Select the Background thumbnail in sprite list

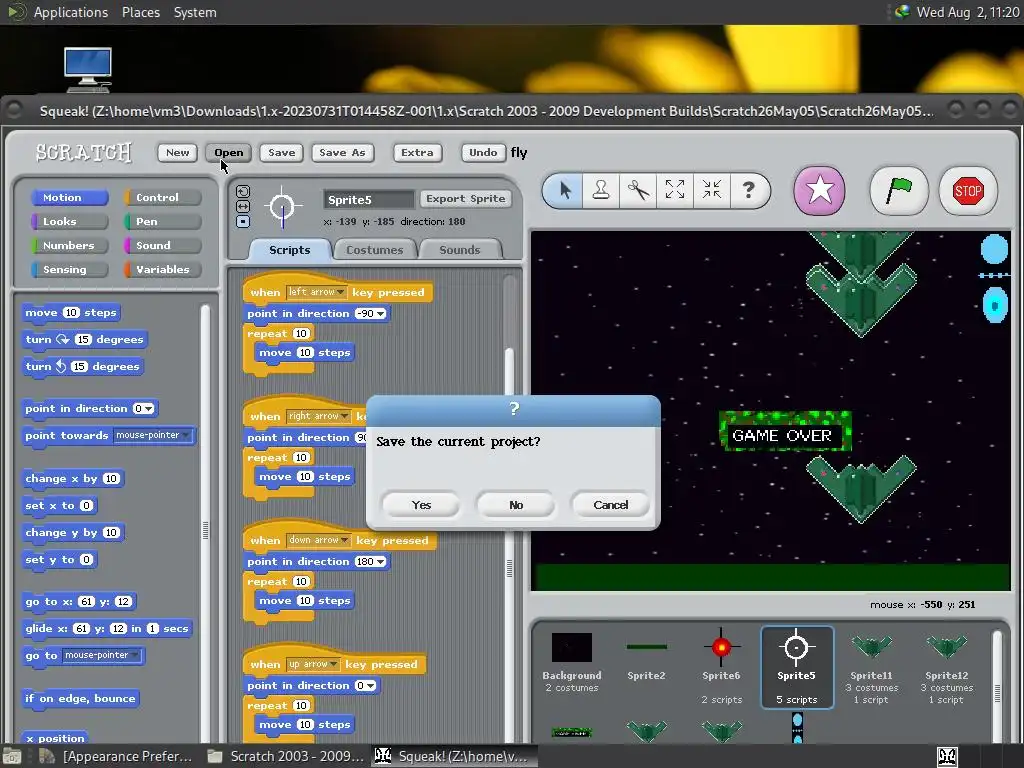[x=571, y=662]
